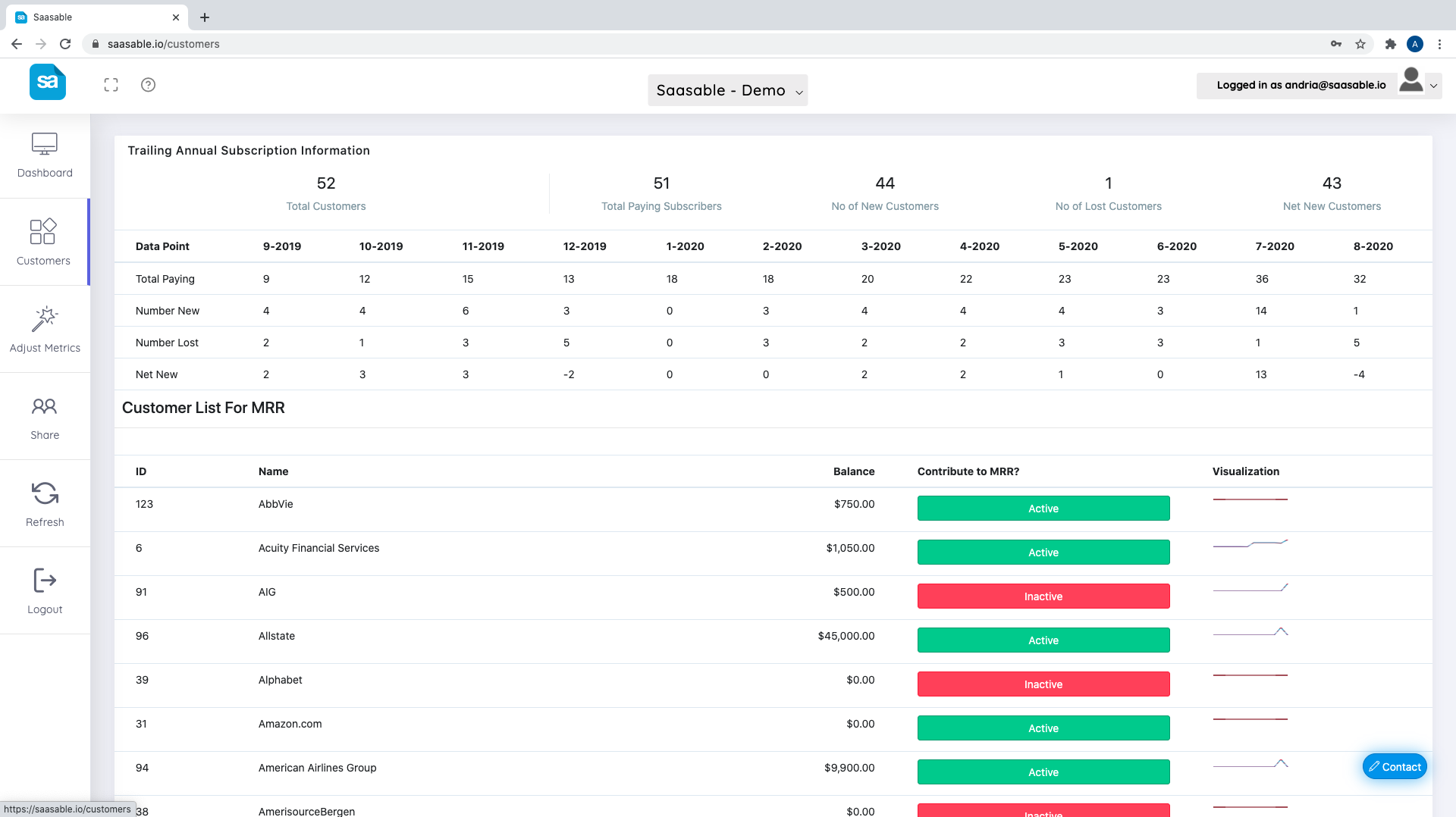Click the Refresh sidebar icon

point(45,493)
